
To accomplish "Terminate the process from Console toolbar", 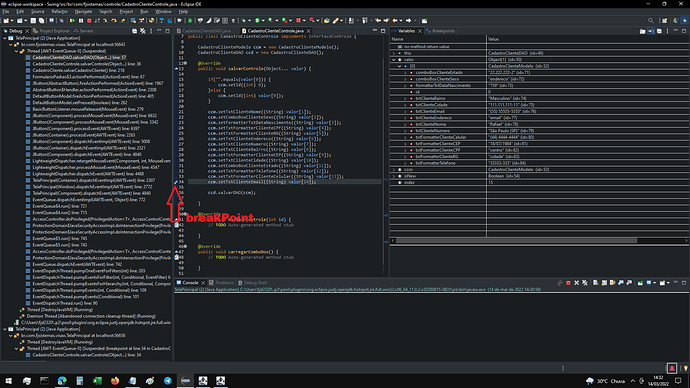I will (568, 283).
